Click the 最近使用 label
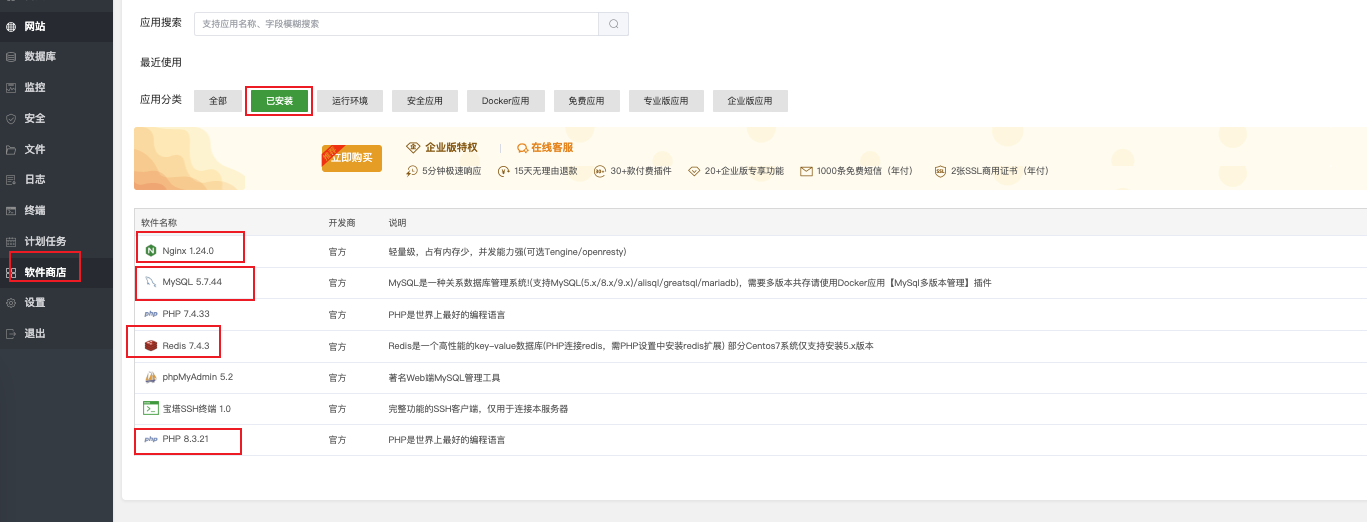This screenshot has width=1367, height=522. tap(161, 62)
